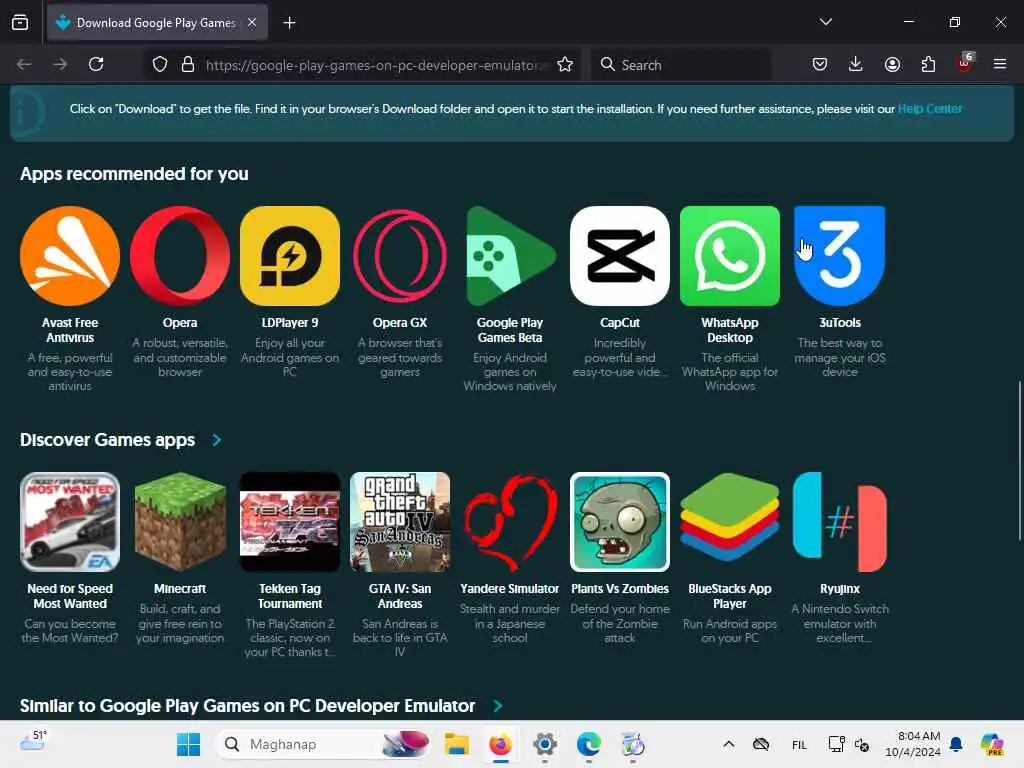Select the Yandere Simulator heart icon
1024x768 pixels.
[x=510, y=522]
